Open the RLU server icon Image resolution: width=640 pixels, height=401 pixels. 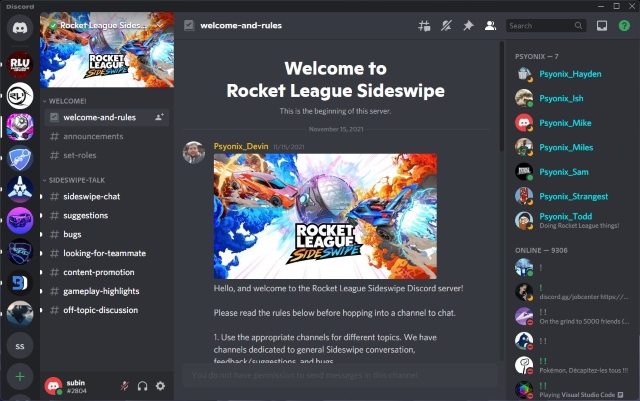20,64
